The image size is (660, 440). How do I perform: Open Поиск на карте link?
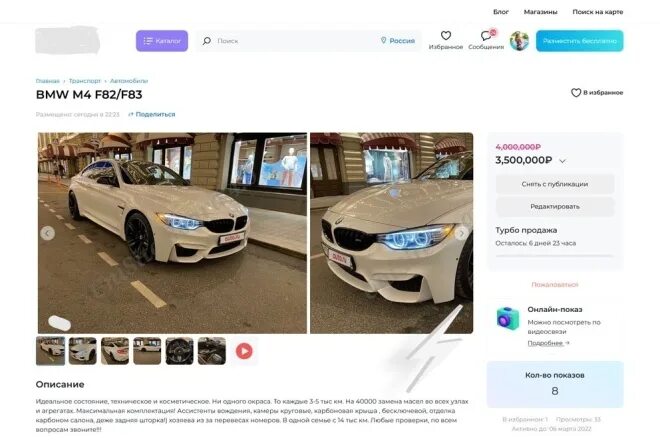click(x=598, y=12)
